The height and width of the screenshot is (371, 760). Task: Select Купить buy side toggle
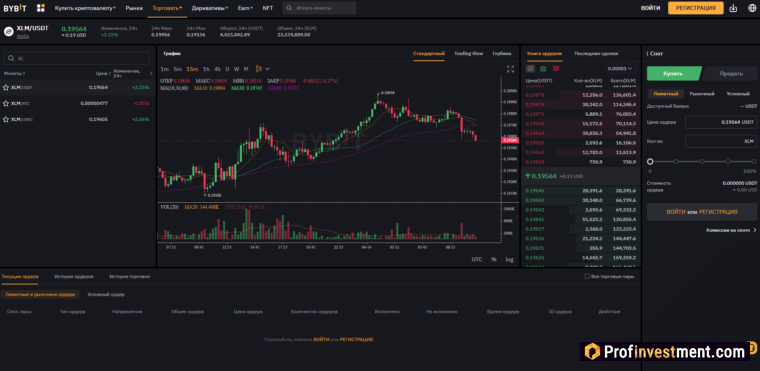[674, 74]
